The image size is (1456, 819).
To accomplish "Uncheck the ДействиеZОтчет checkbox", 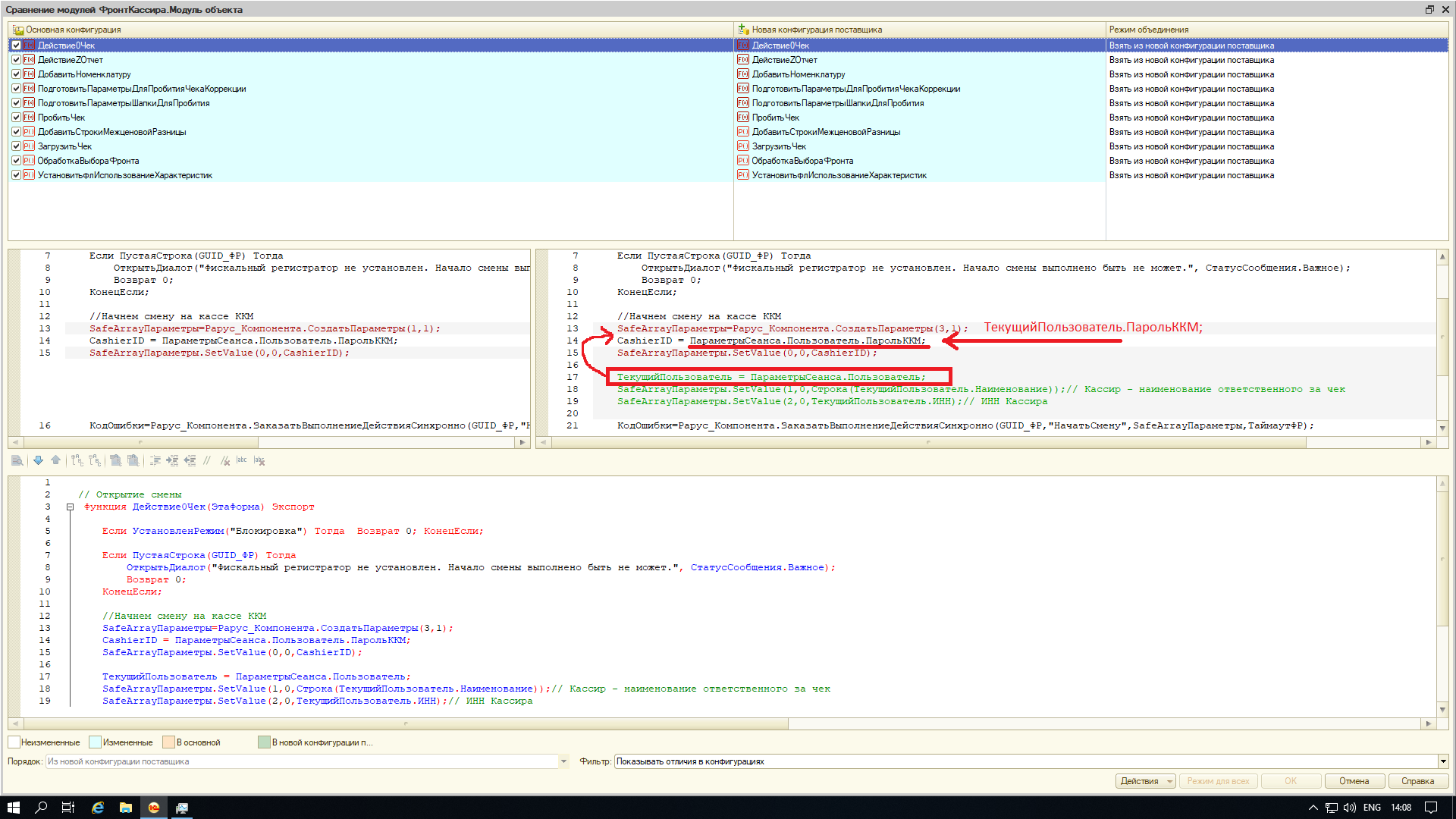I will (16, 60).
